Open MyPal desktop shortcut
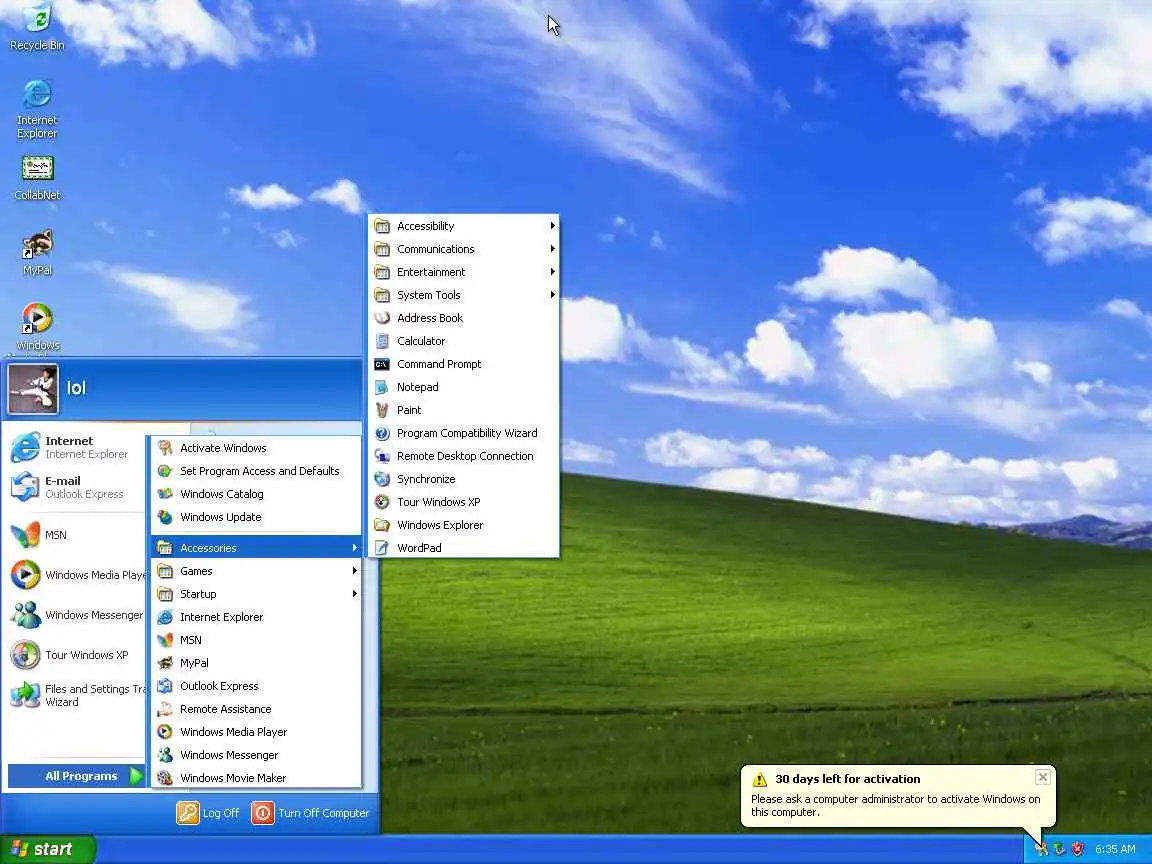Image resolution: width=1152 pixels, height=864 pixels. pos(37,253)
